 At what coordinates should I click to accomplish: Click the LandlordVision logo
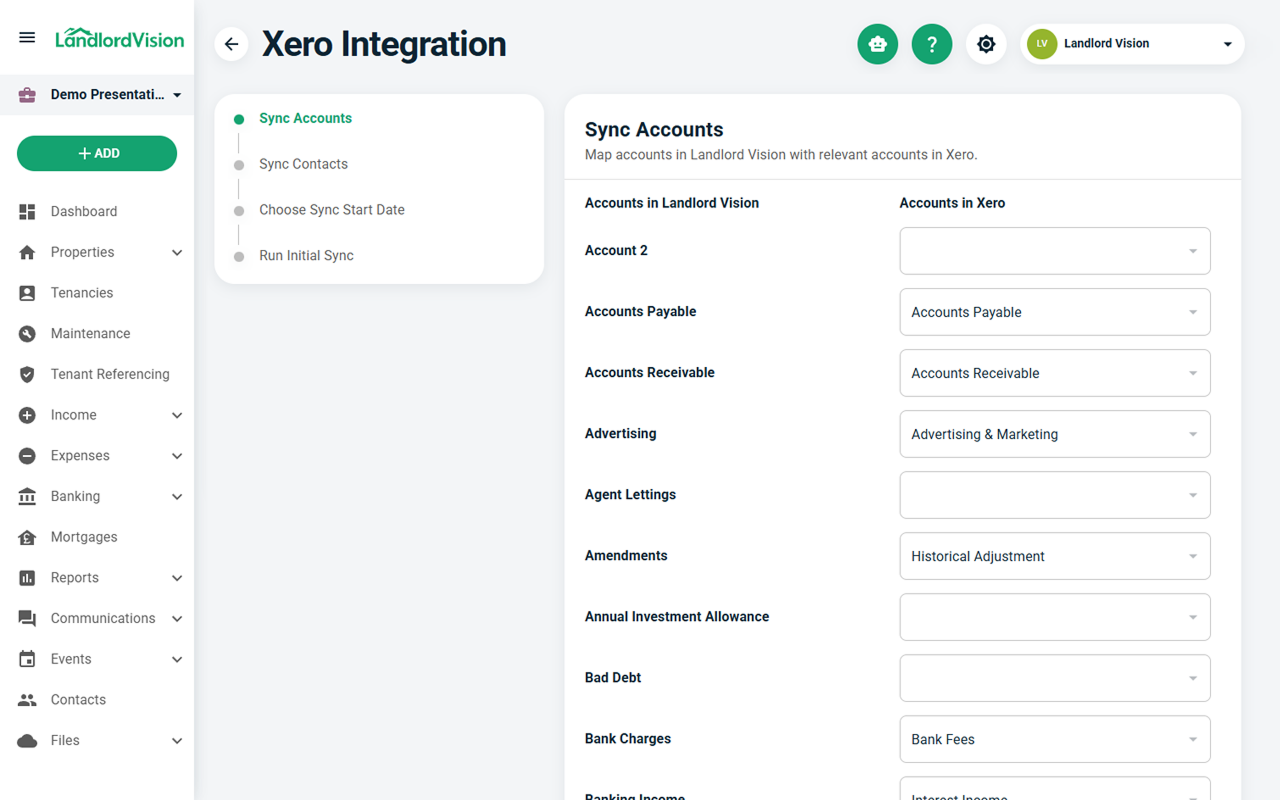(x=120, y=38)
